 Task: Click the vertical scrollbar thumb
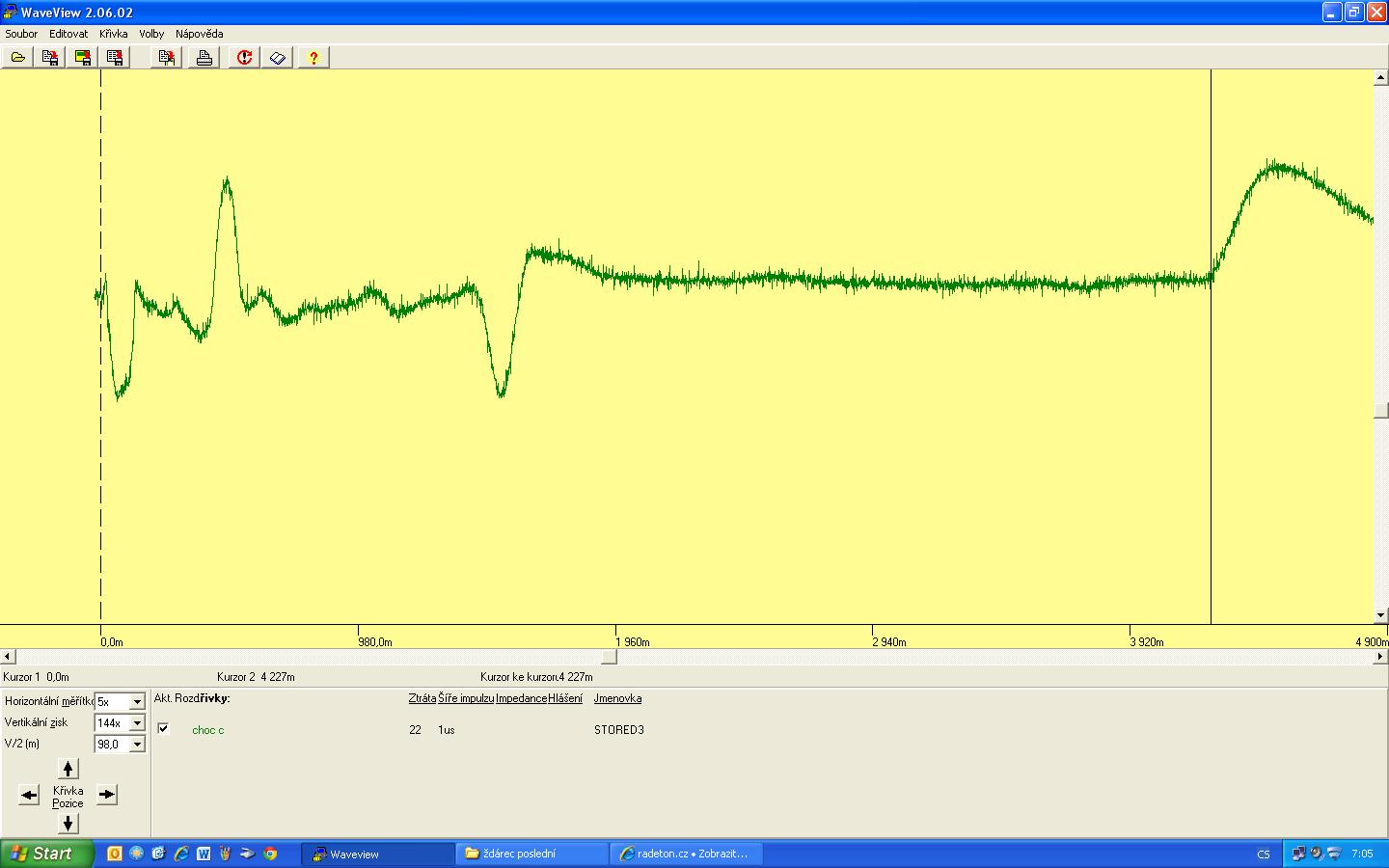[1380, 410]
